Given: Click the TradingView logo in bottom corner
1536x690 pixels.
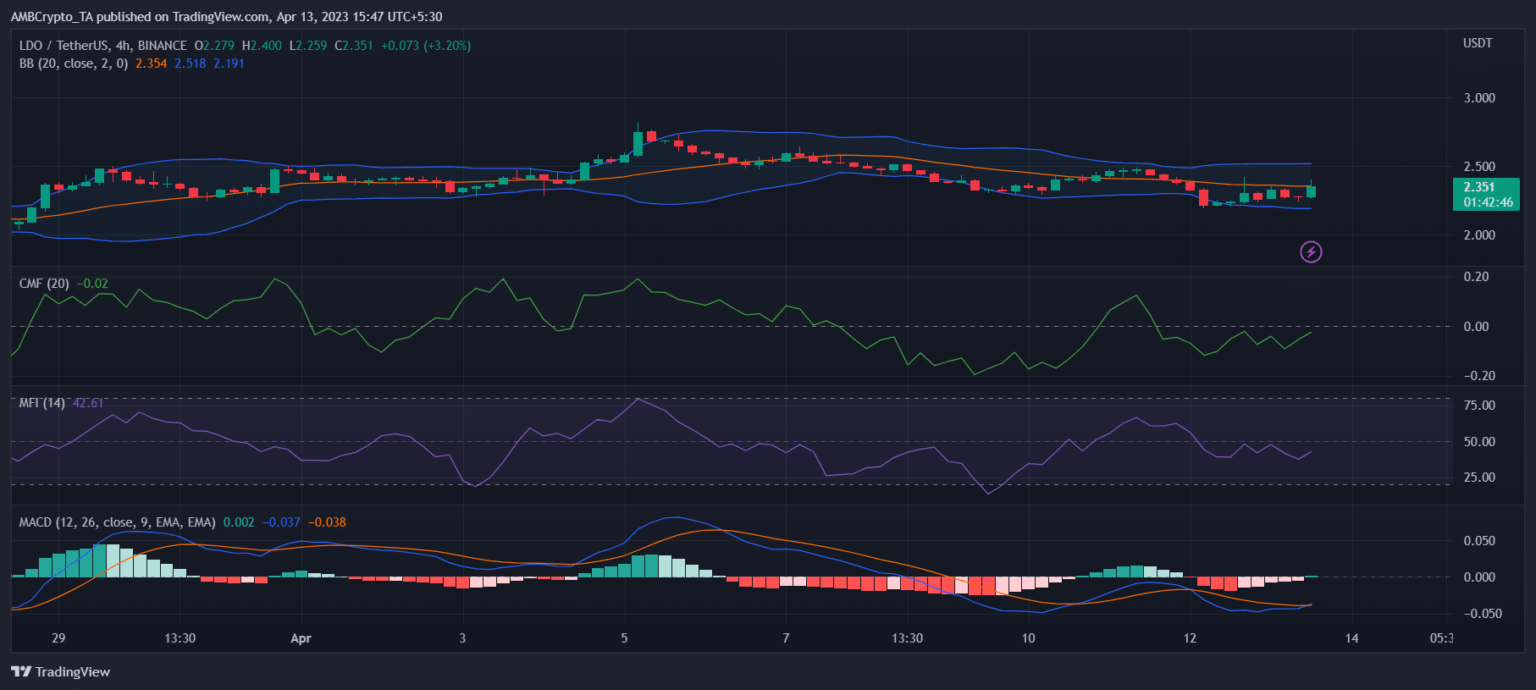Looking at the screenshot, I should pos(60,672).
